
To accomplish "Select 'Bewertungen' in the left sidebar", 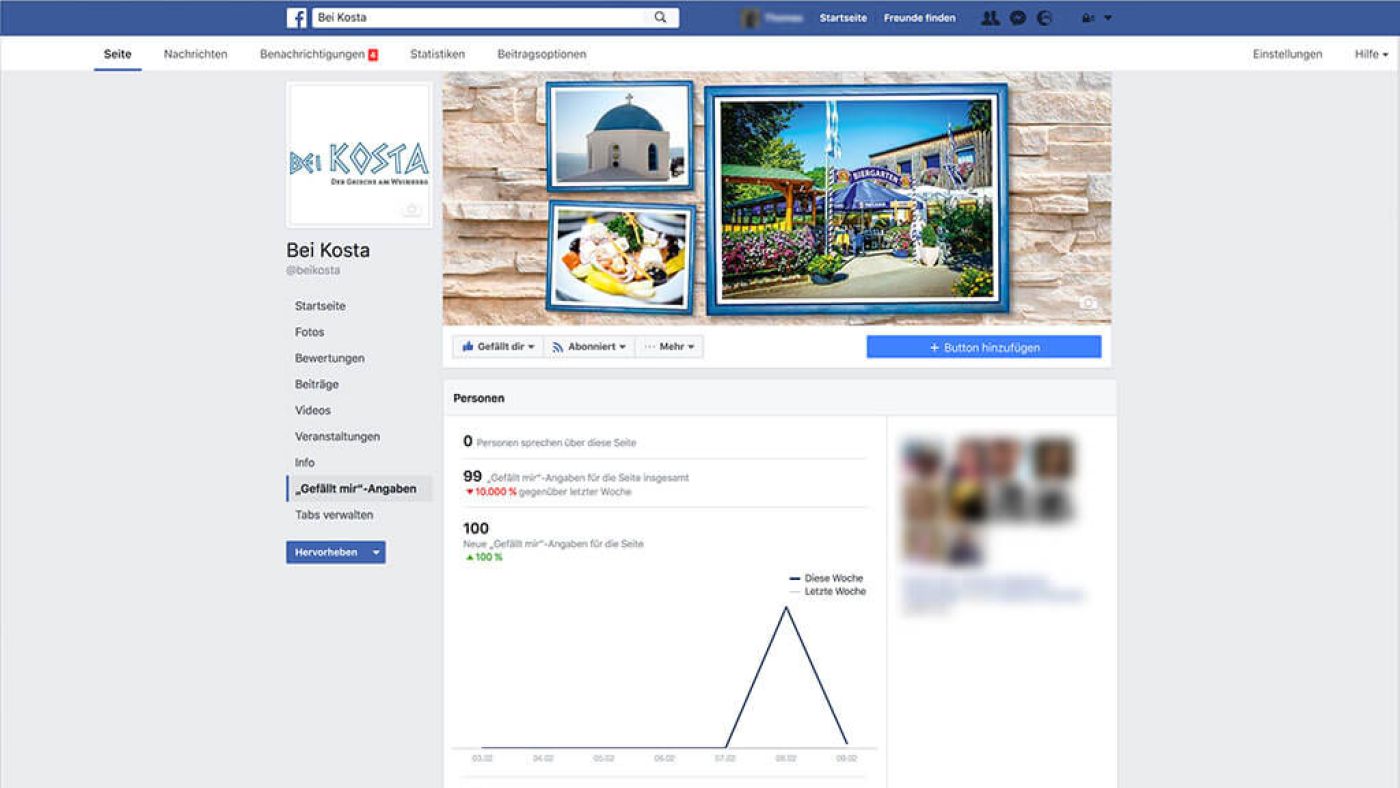I will click(330, 358).
